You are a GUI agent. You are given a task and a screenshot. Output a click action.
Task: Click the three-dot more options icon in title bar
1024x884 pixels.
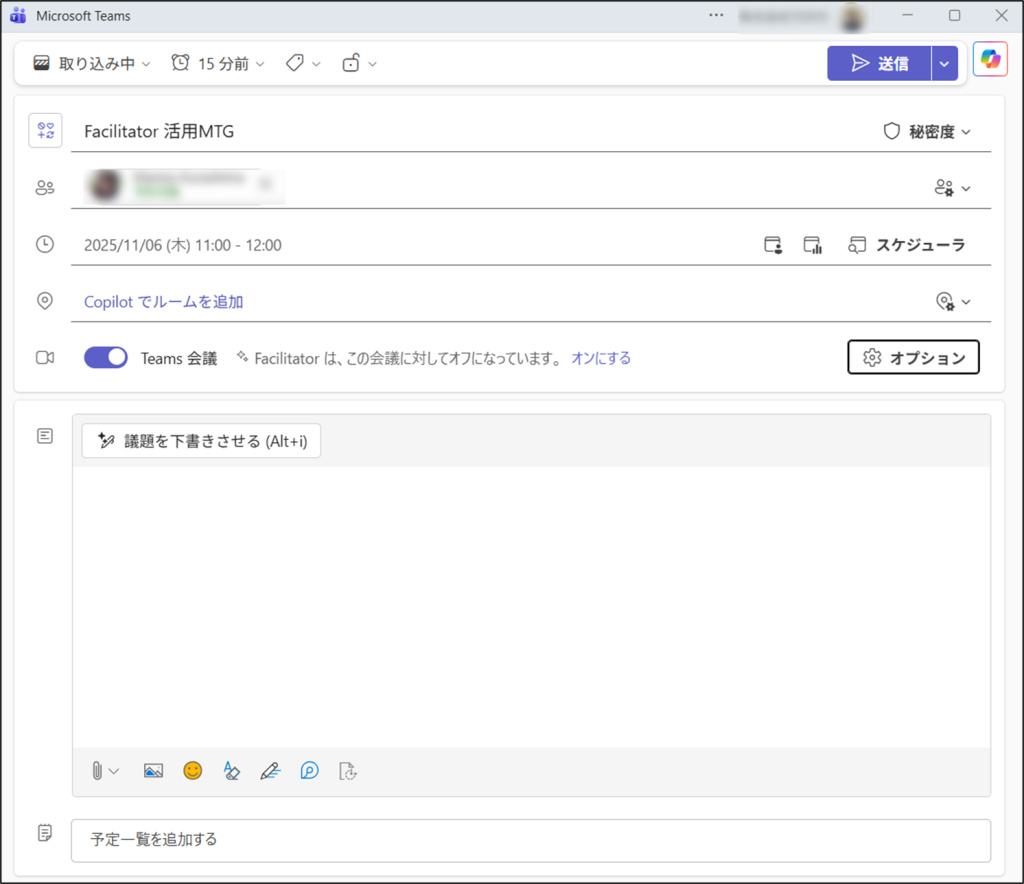coord(716,15)
